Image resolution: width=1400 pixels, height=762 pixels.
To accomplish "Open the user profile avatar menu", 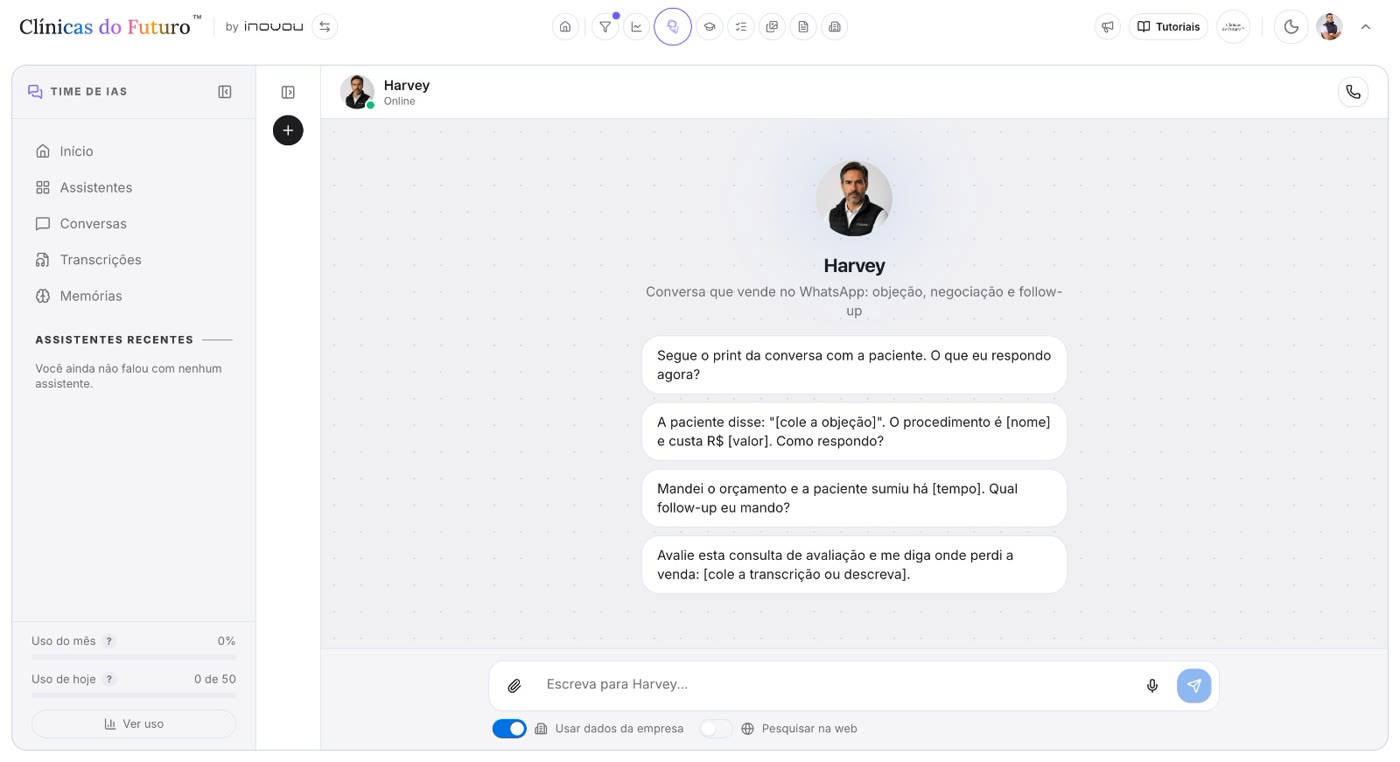I will [x=1329, y=27].
